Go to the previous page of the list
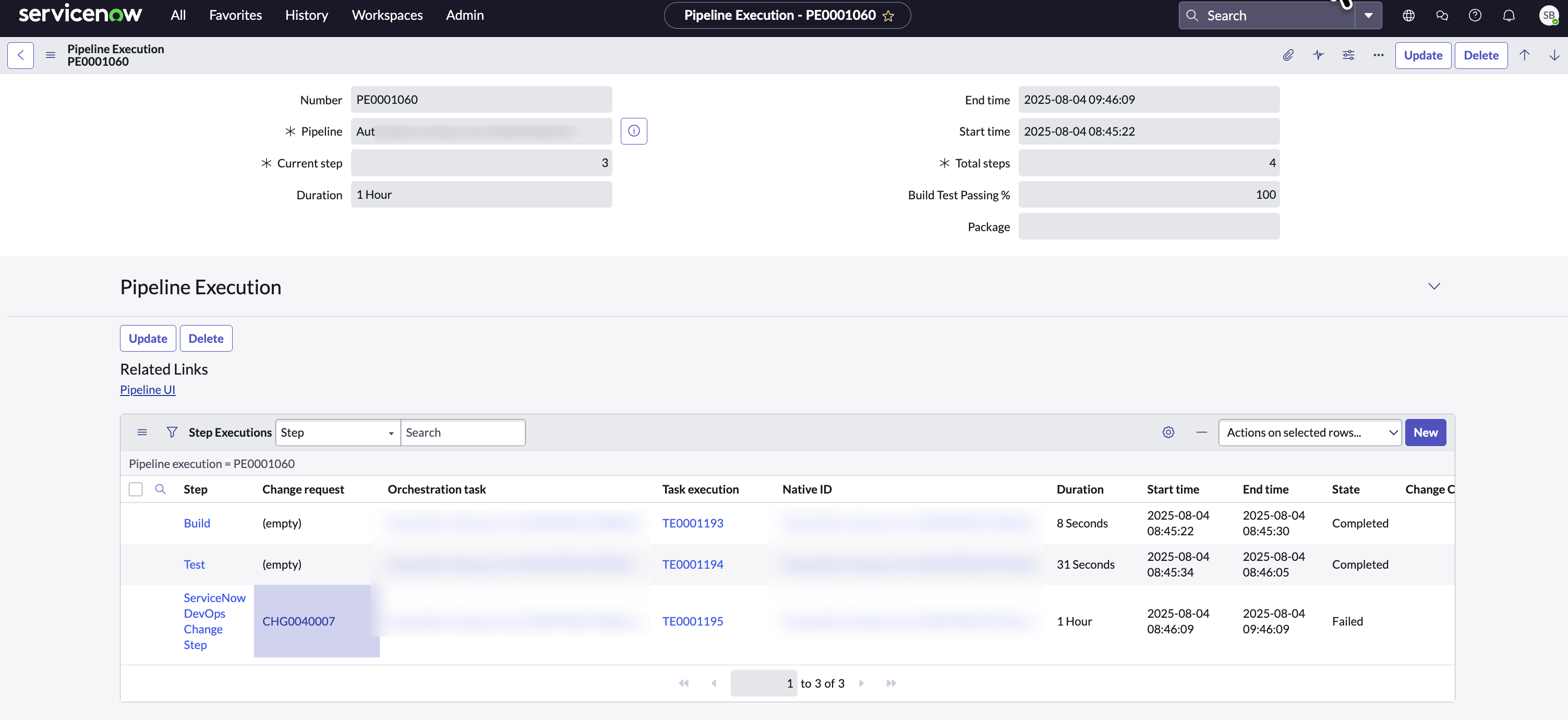Viewport: 1568px width, 720px height. [x=714, y=683]
